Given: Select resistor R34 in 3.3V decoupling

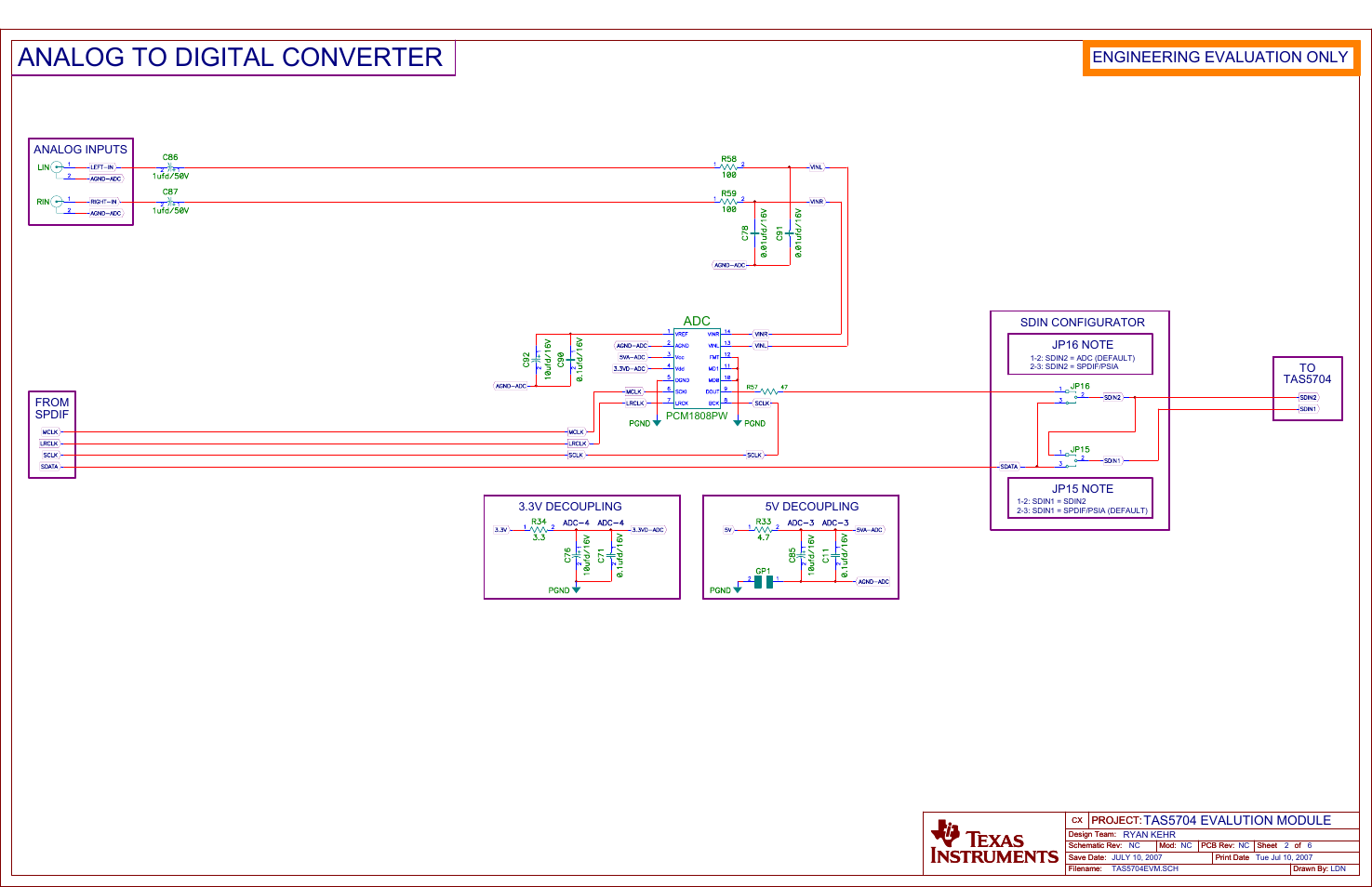Looking at the screenshot, I should (539, 530).
